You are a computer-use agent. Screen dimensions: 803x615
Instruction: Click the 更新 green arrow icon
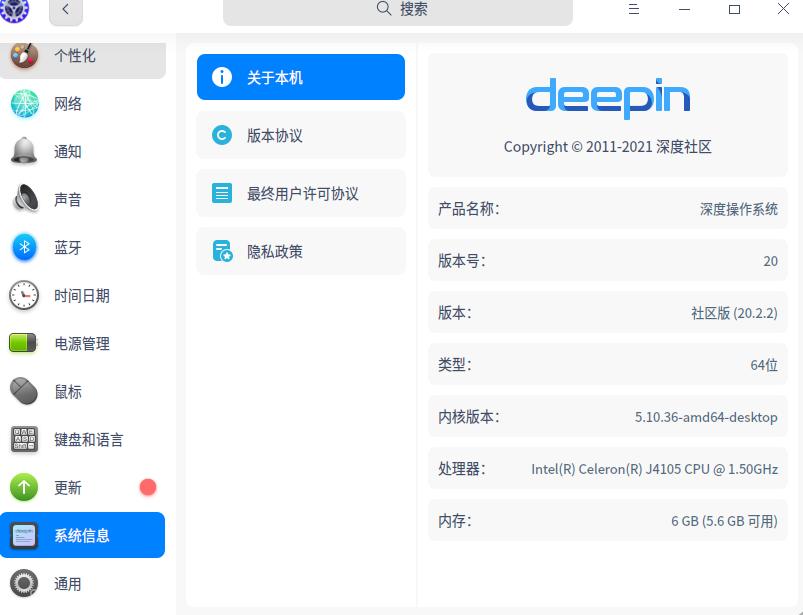[24, 487]
